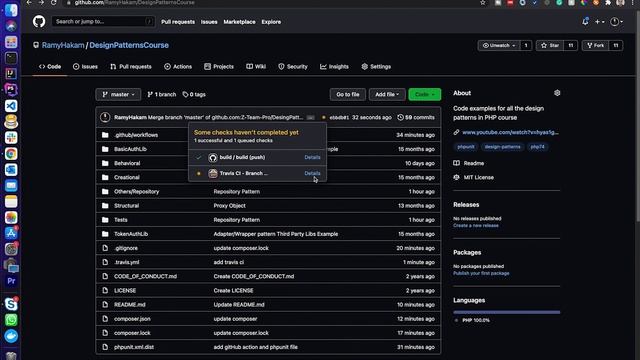The height and width of the screenshot is (360, 640).
Task: Click Create a new release
Action: click(476, 225)
